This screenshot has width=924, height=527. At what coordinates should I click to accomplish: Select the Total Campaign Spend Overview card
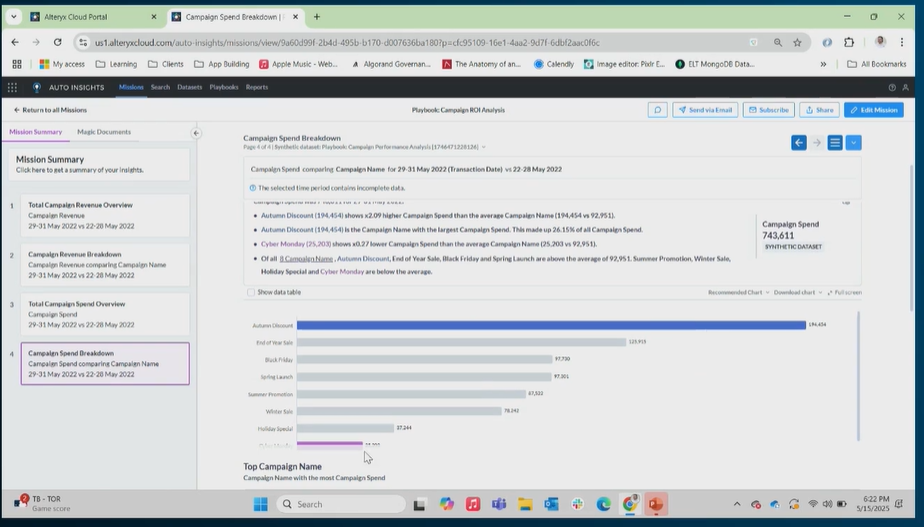coord(105,314)
